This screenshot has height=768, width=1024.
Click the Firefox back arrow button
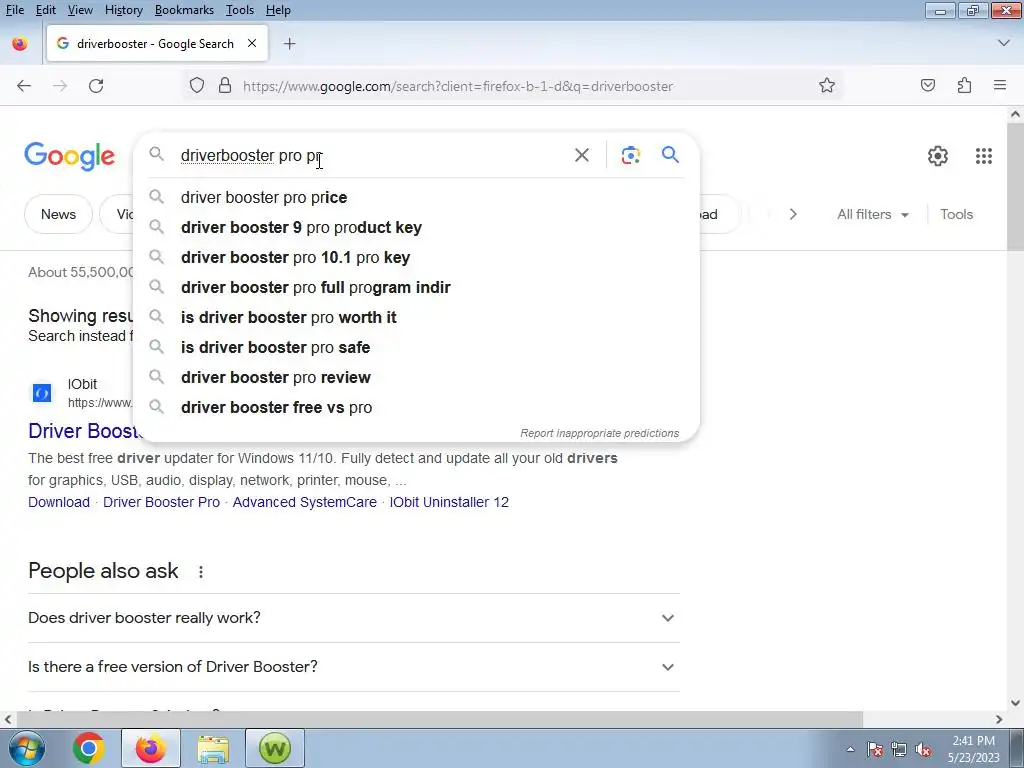[24, 86]
